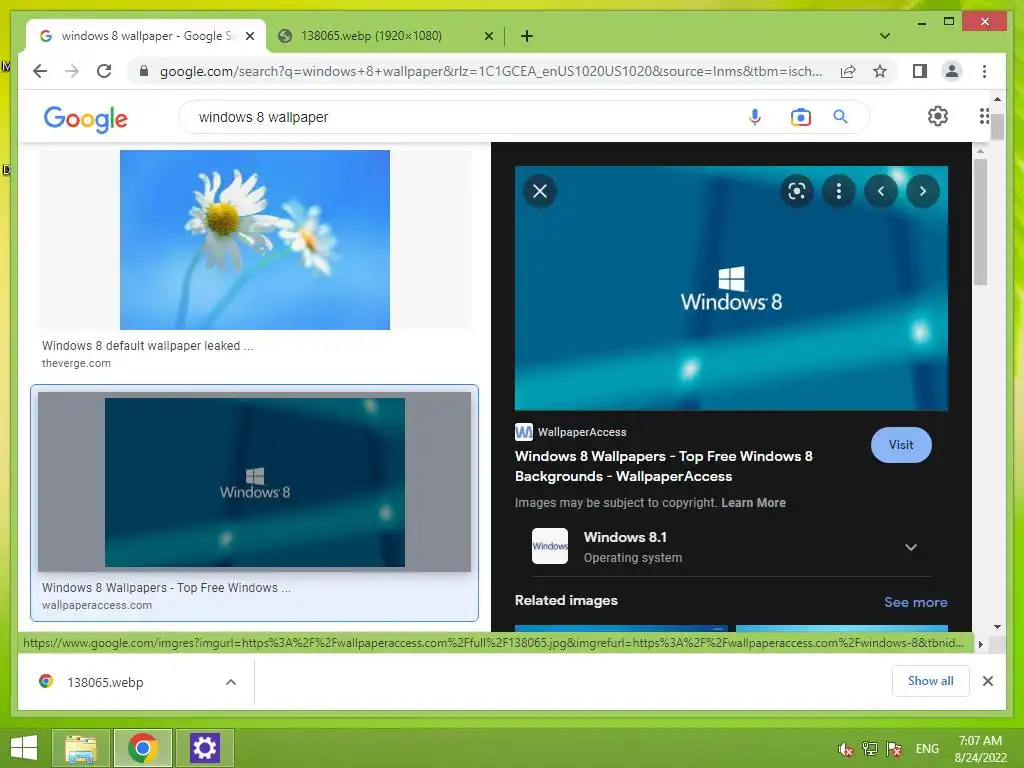Click the muted volume tray icon
Screen dimensions: 1024x768
point(846,749)
